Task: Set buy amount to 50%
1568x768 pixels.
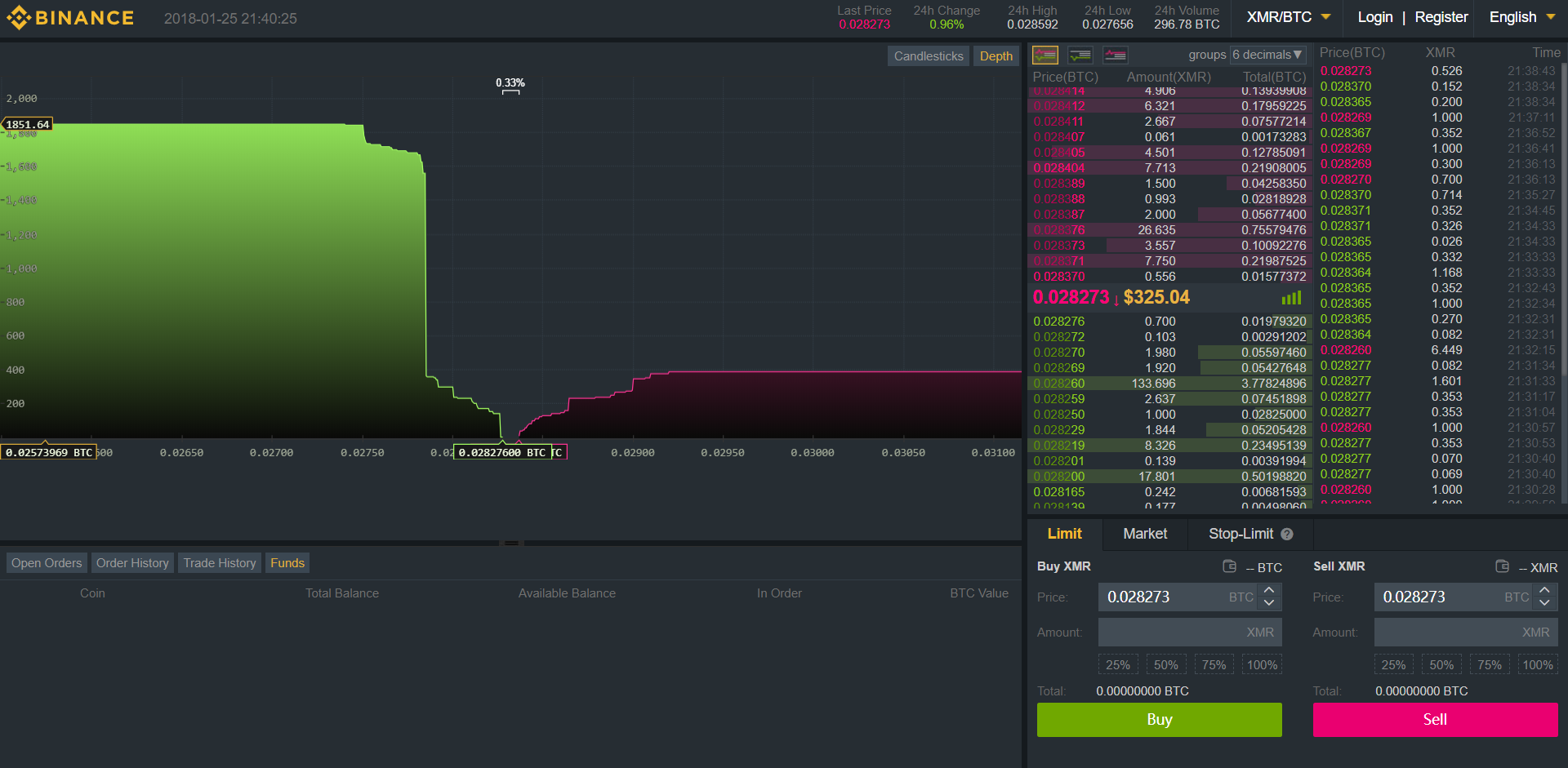Action: pos(1166,665)
